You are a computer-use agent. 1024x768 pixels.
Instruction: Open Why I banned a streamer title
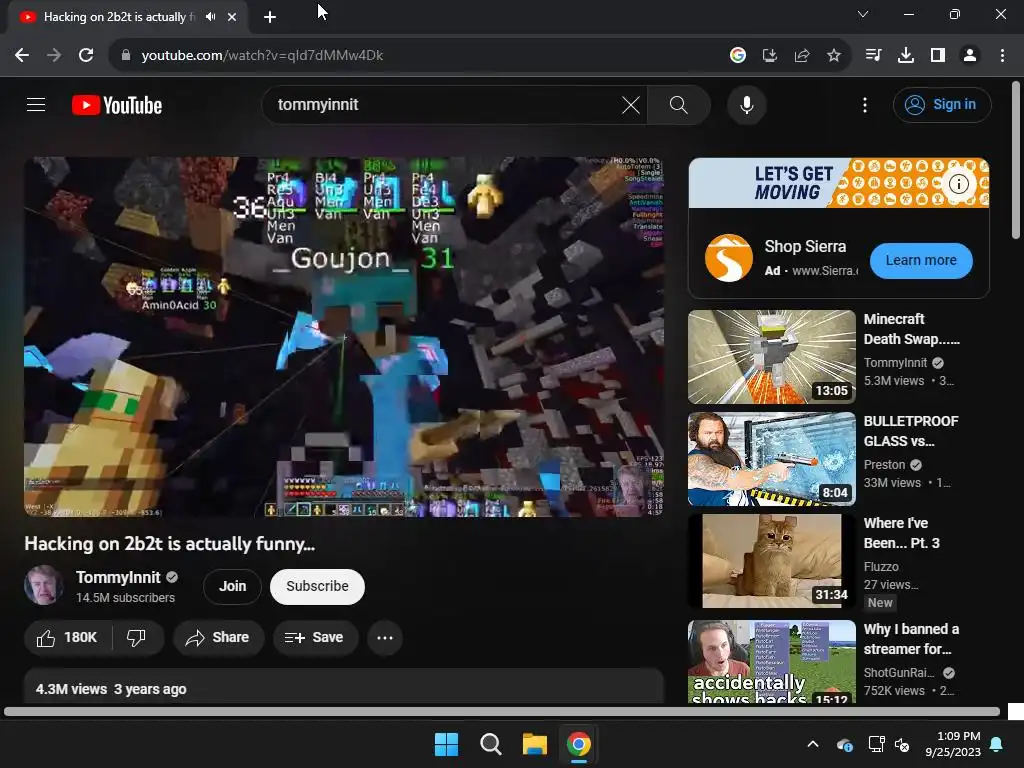click(911, 639)
